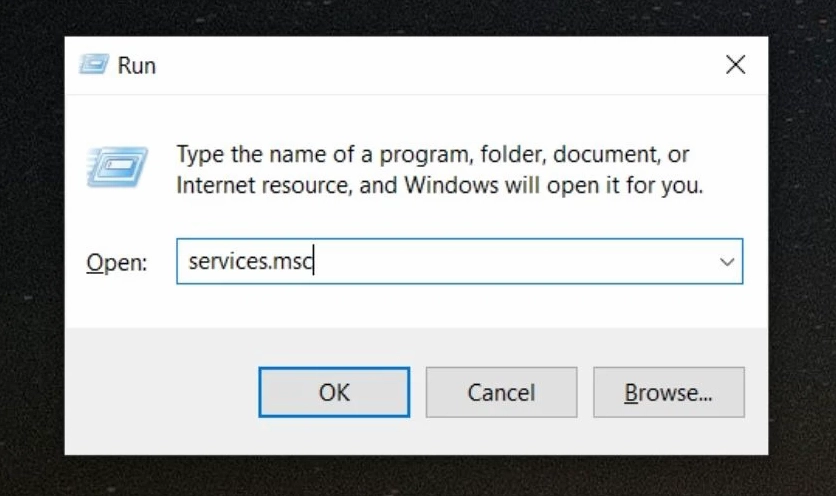836x496 pixels.
Task: Click the small Run icon in title bar
Action: 93,65
